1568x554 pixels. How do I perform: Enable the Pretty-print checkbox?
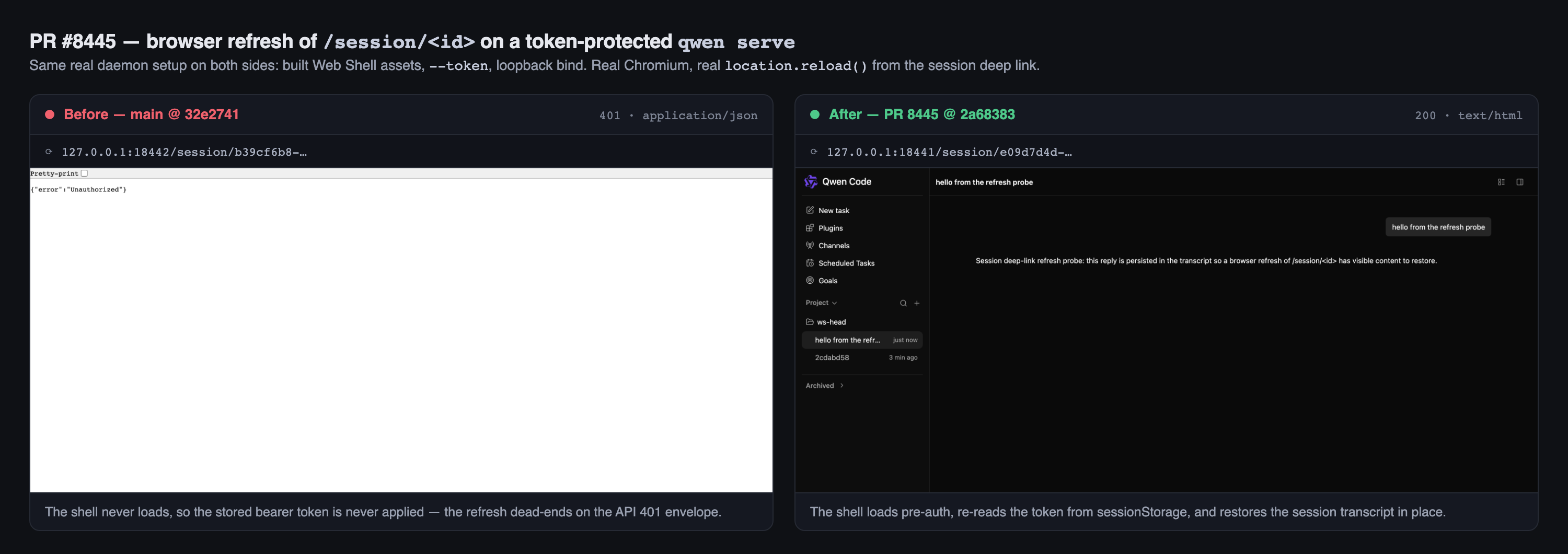tap(85, 174)
